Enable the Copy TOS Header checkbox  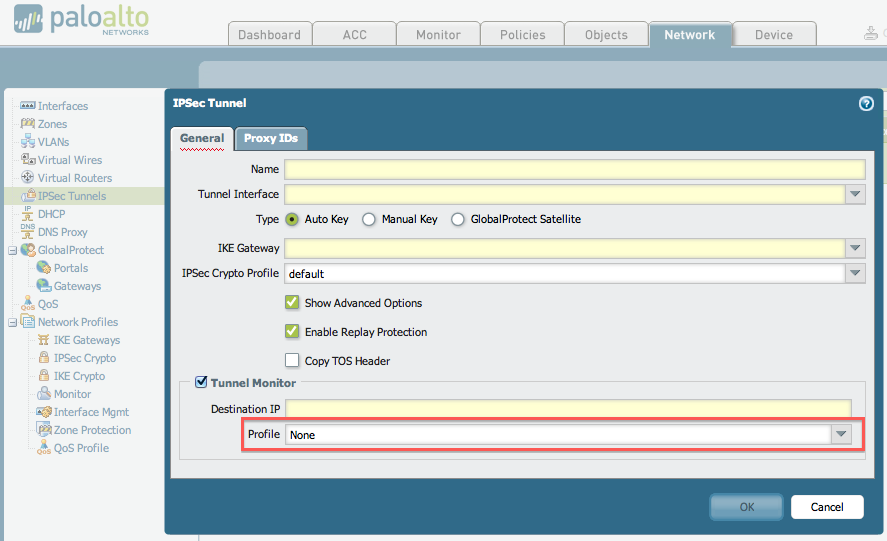(292, 361)
